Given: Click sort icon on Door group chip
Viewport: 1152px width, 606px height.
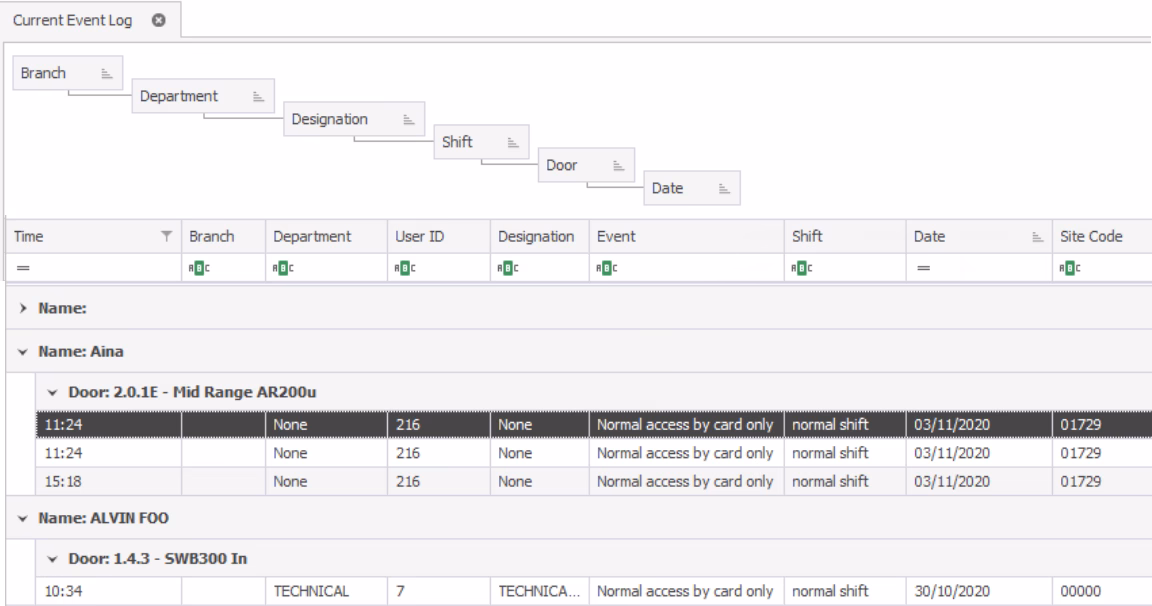Looking at the screenshot, I should pyautogui.click(x=618, y=165).
